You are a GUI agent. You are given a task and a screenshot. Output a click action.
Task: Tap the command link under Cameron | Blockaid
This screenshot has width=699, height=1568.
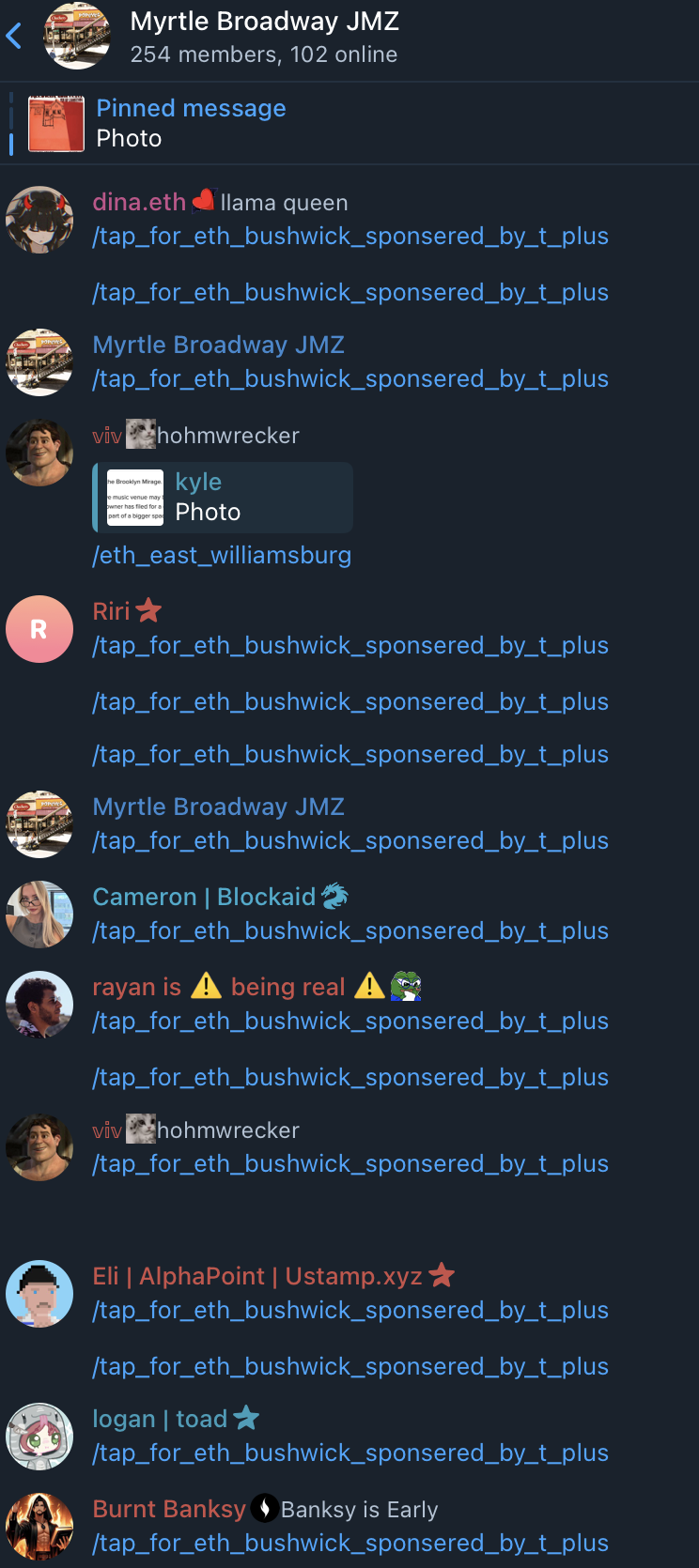[350, 931]
